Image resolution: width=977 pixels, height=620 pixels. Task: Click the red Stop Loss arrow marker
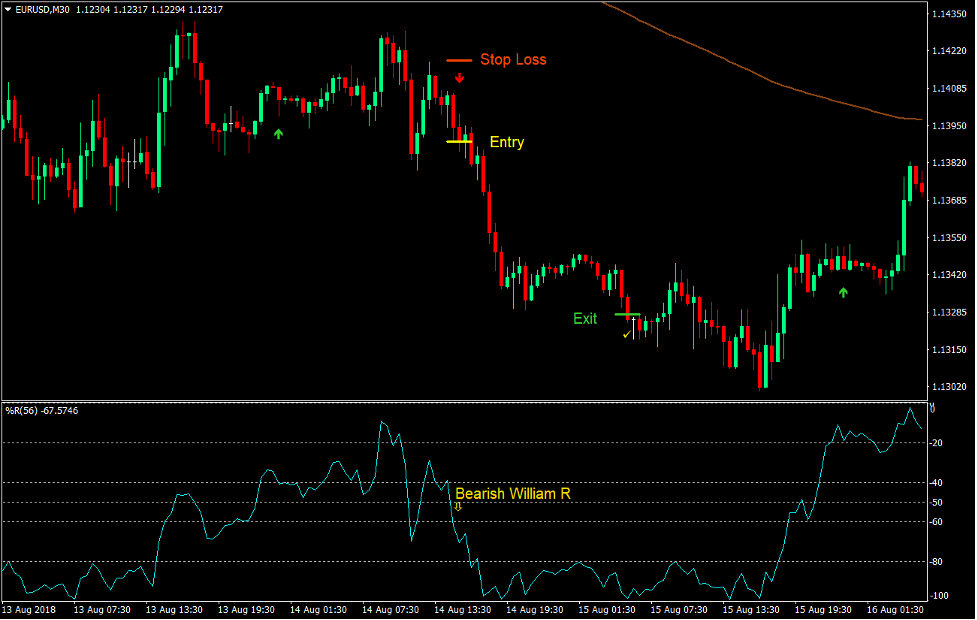point(459,78)
